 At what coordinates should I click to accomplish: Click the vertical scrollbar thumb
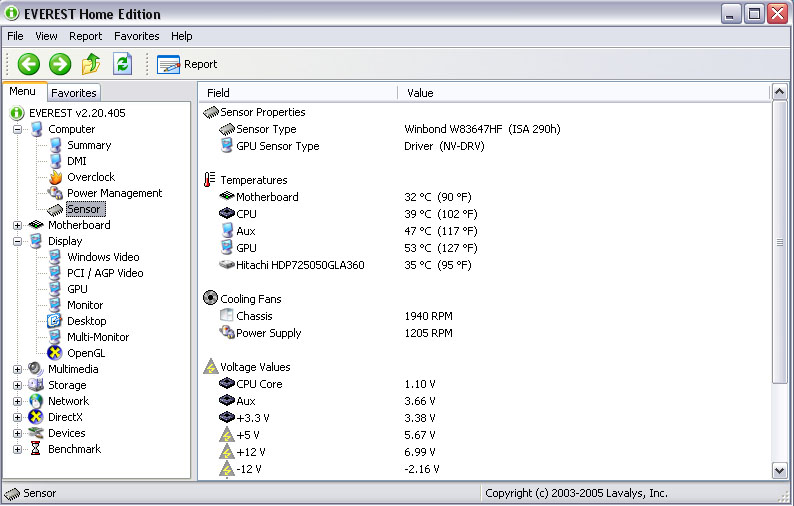click(779, 242)
